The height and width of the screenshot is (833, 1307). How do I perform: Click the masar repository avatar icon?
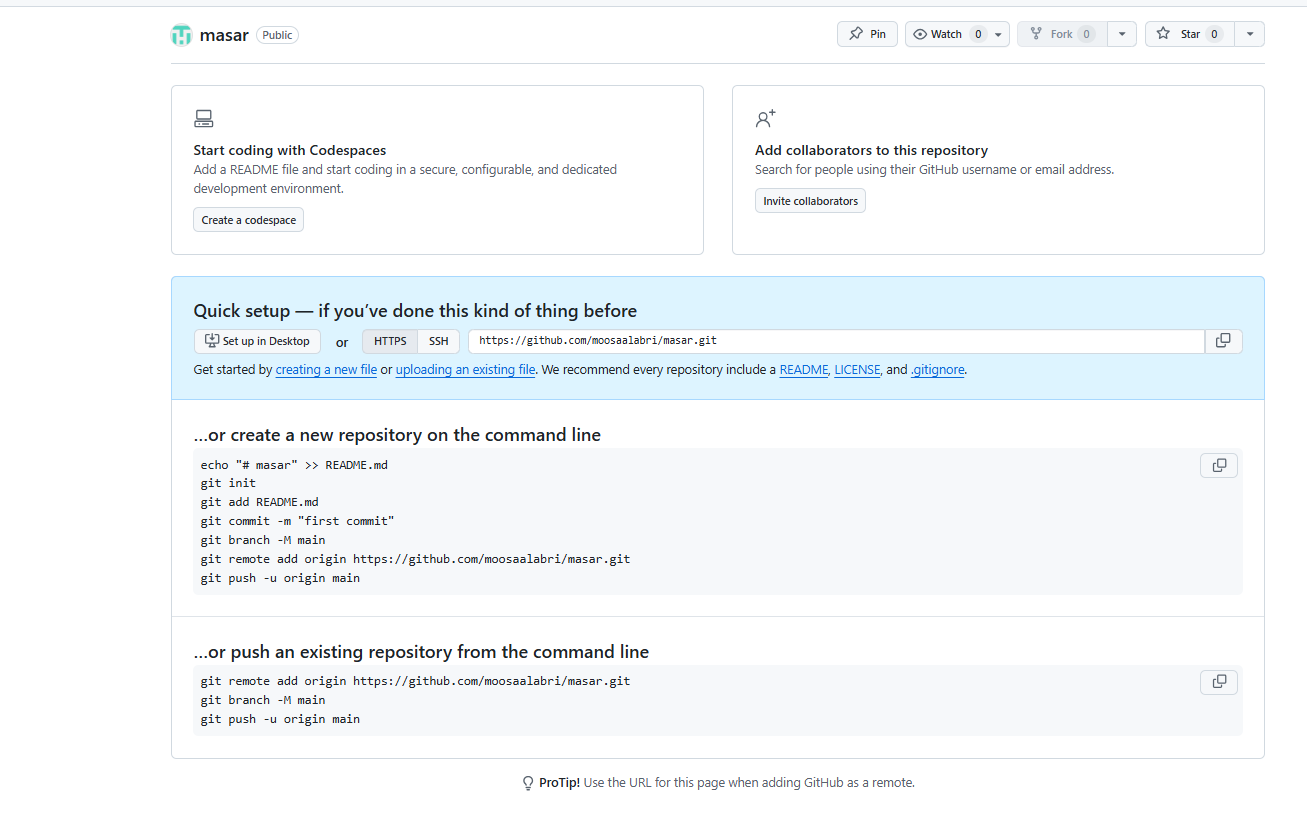tap(181, 35)
